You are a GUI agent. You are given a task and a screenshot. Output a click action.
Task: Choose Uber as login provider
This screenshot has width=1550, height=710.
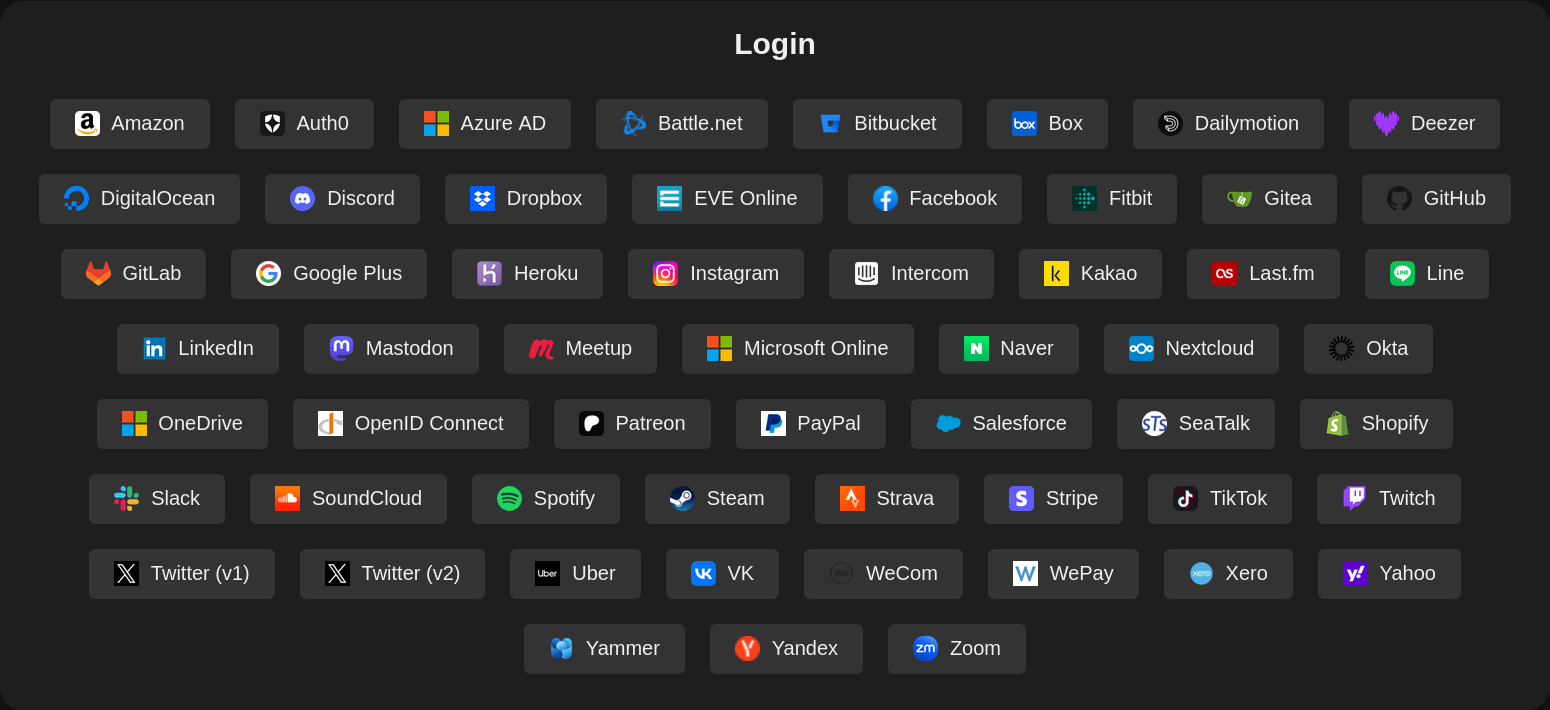pos(575,574)
